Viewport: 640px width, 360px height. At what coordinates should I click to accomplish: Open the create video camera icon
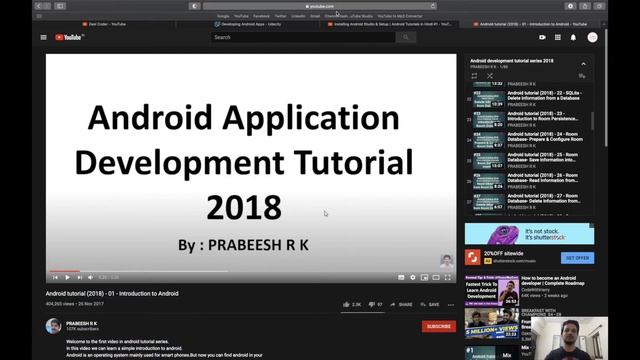tap(542, 37)
